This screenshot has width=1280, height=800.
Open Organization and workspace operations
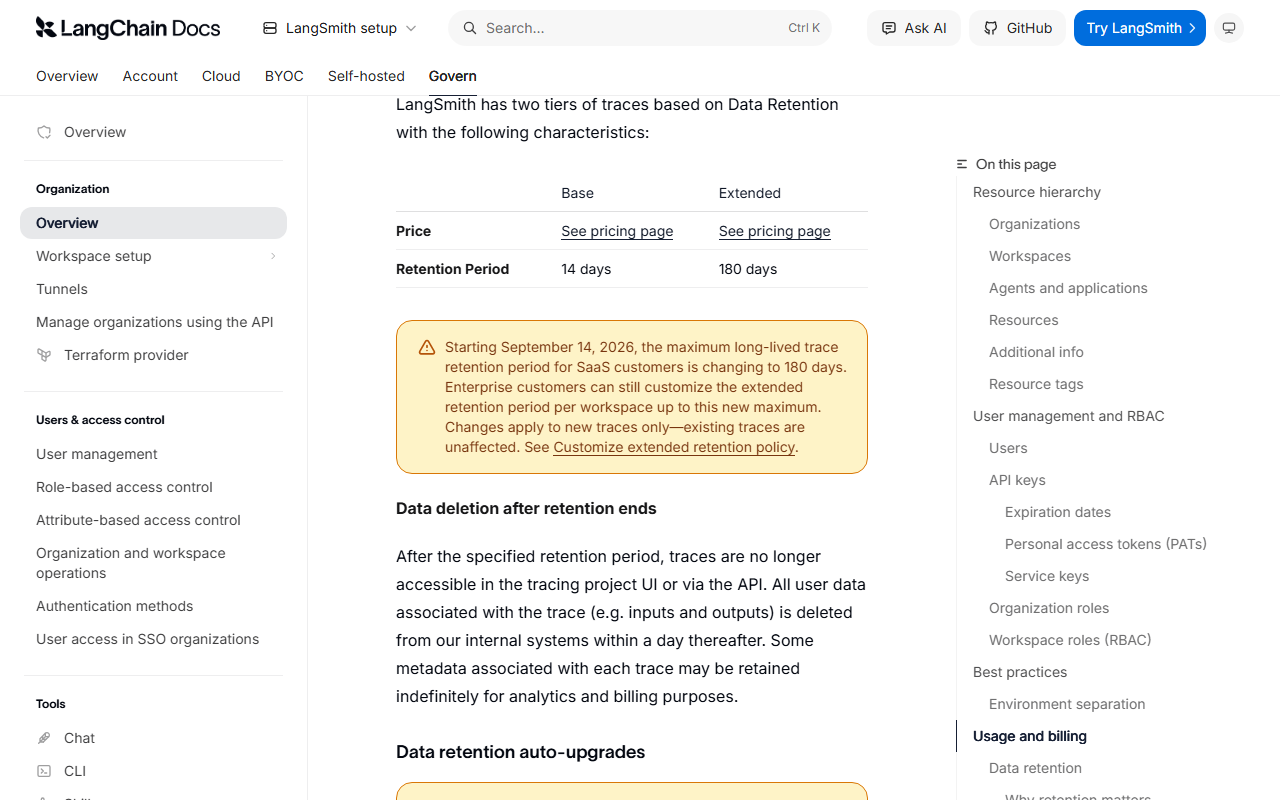(x=153, y=563)
